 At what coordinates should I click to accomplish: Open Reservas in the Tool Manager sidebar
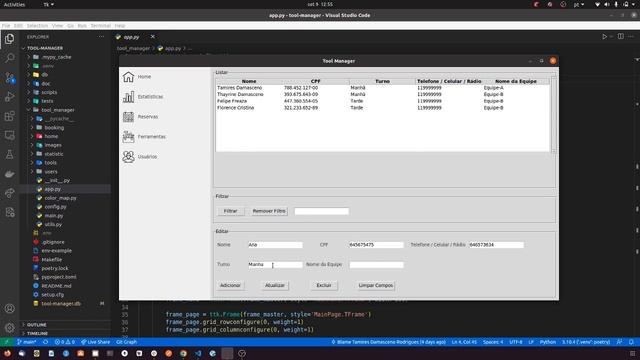[x=140, y=117]
